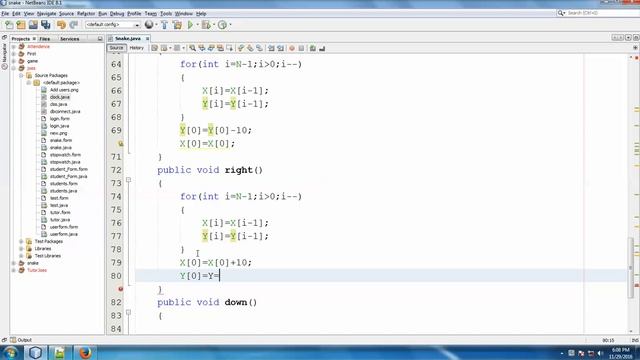Toggle the History view button
This screenshot has height=360, width=640.
pyautogui.click(x=137, y=48)
